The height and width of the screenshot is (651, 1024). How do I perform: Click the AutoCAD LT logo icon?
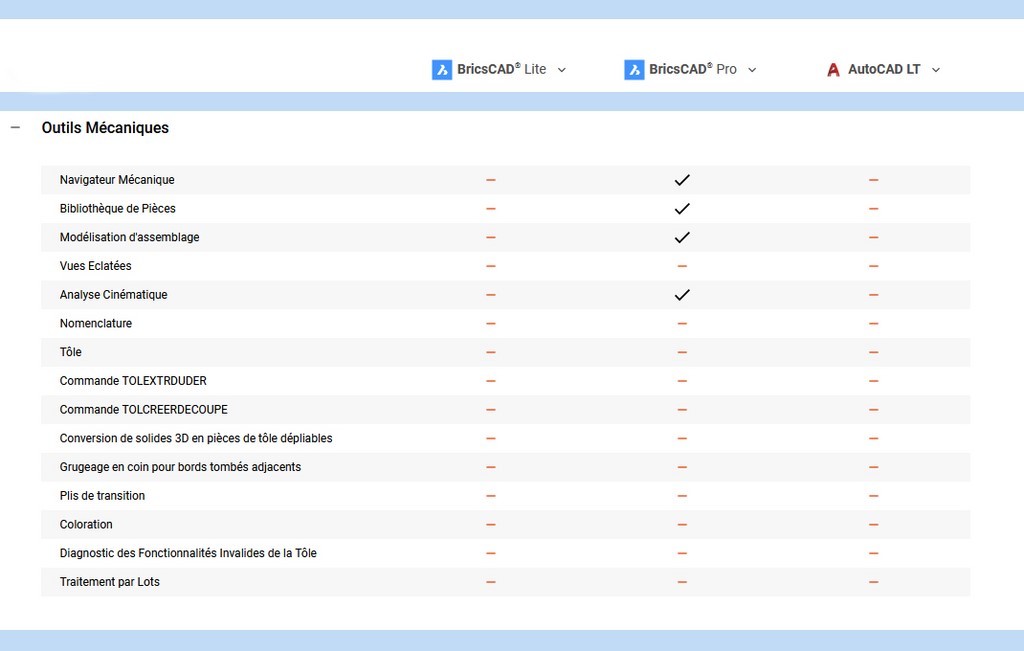click(x=833, y=69)
